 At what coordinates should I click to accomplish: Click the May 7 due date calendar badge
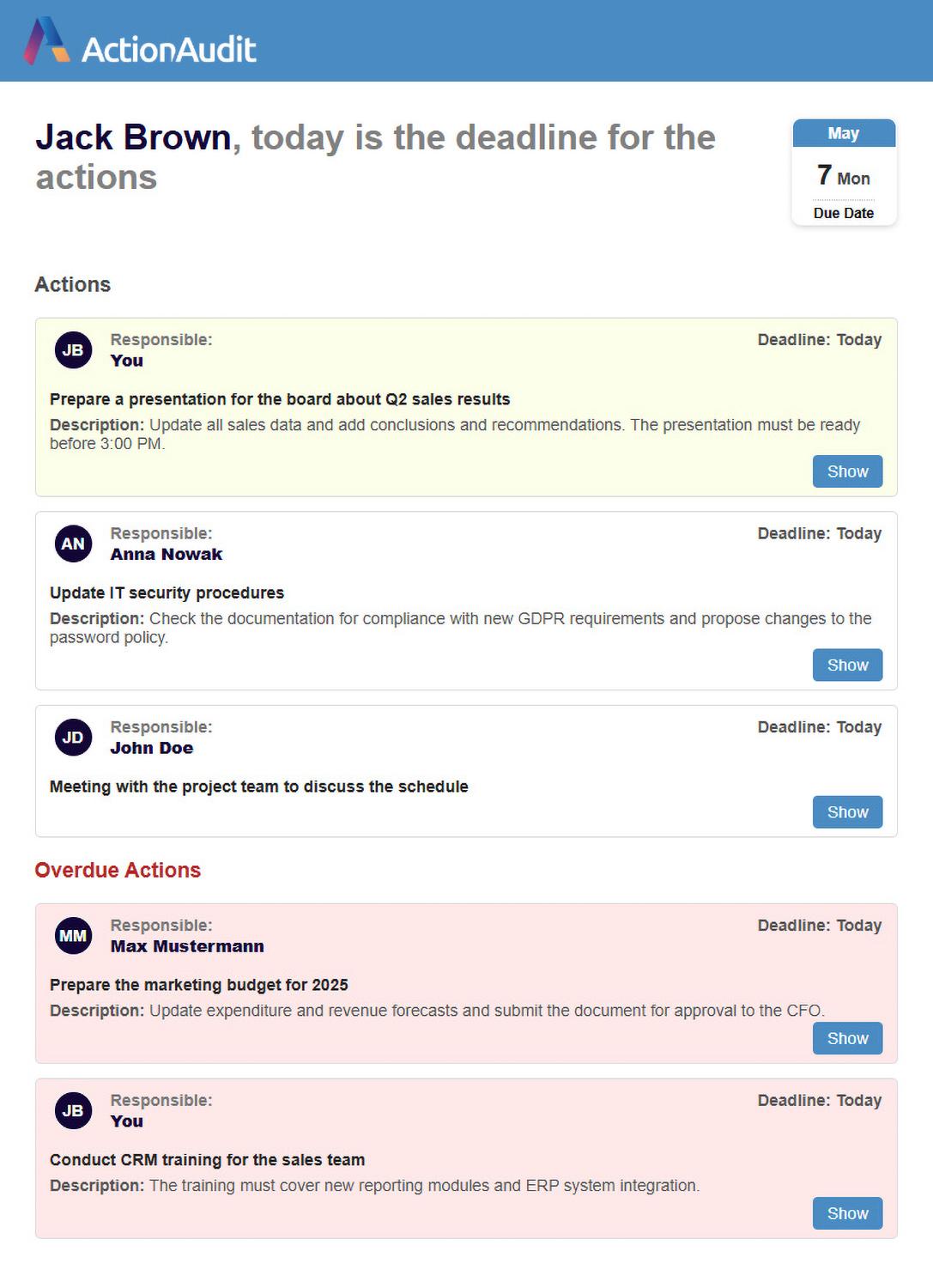coord(844,173)
